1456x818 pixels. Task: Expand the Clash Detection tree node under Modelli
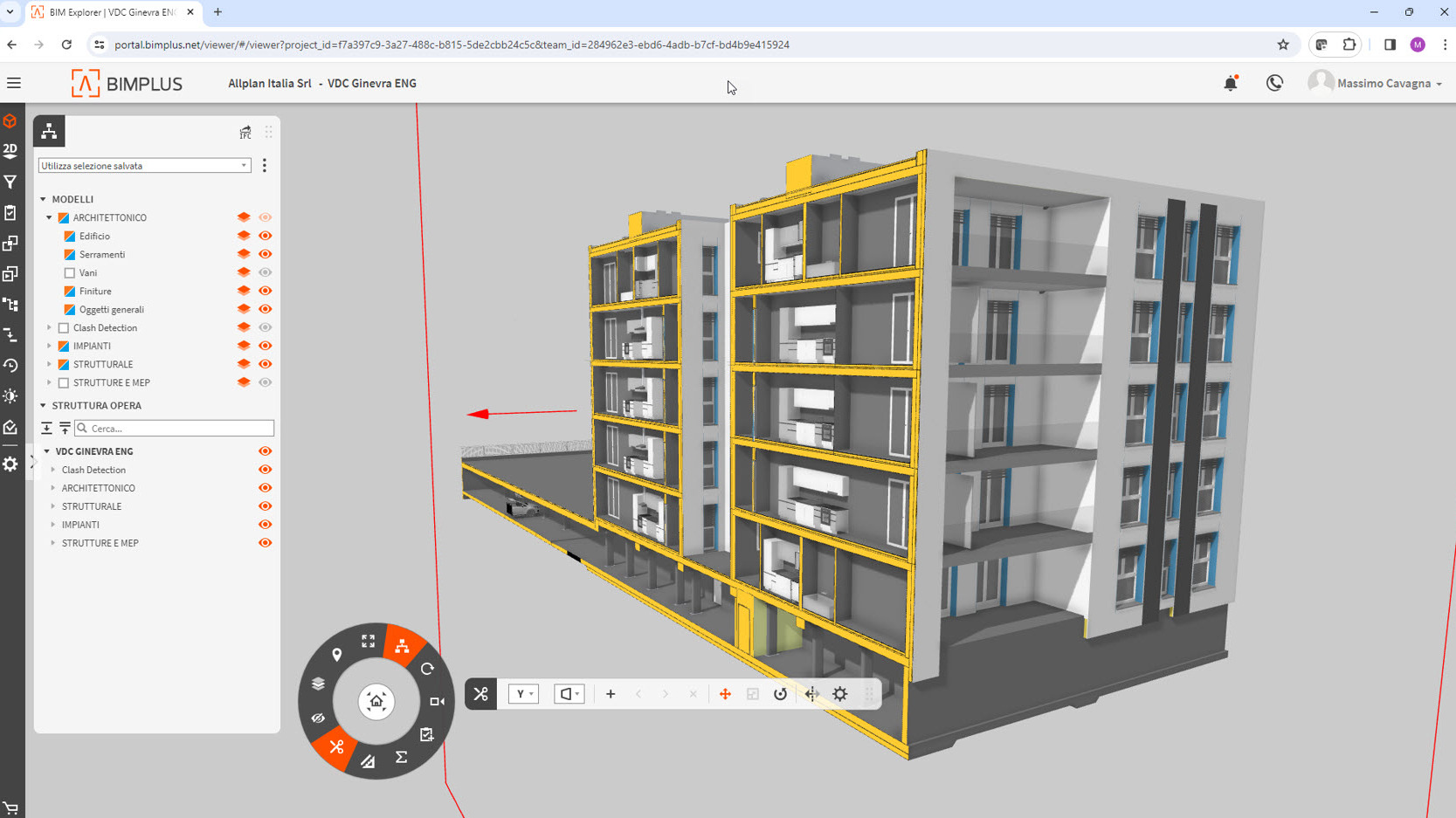tap(50, 327)
